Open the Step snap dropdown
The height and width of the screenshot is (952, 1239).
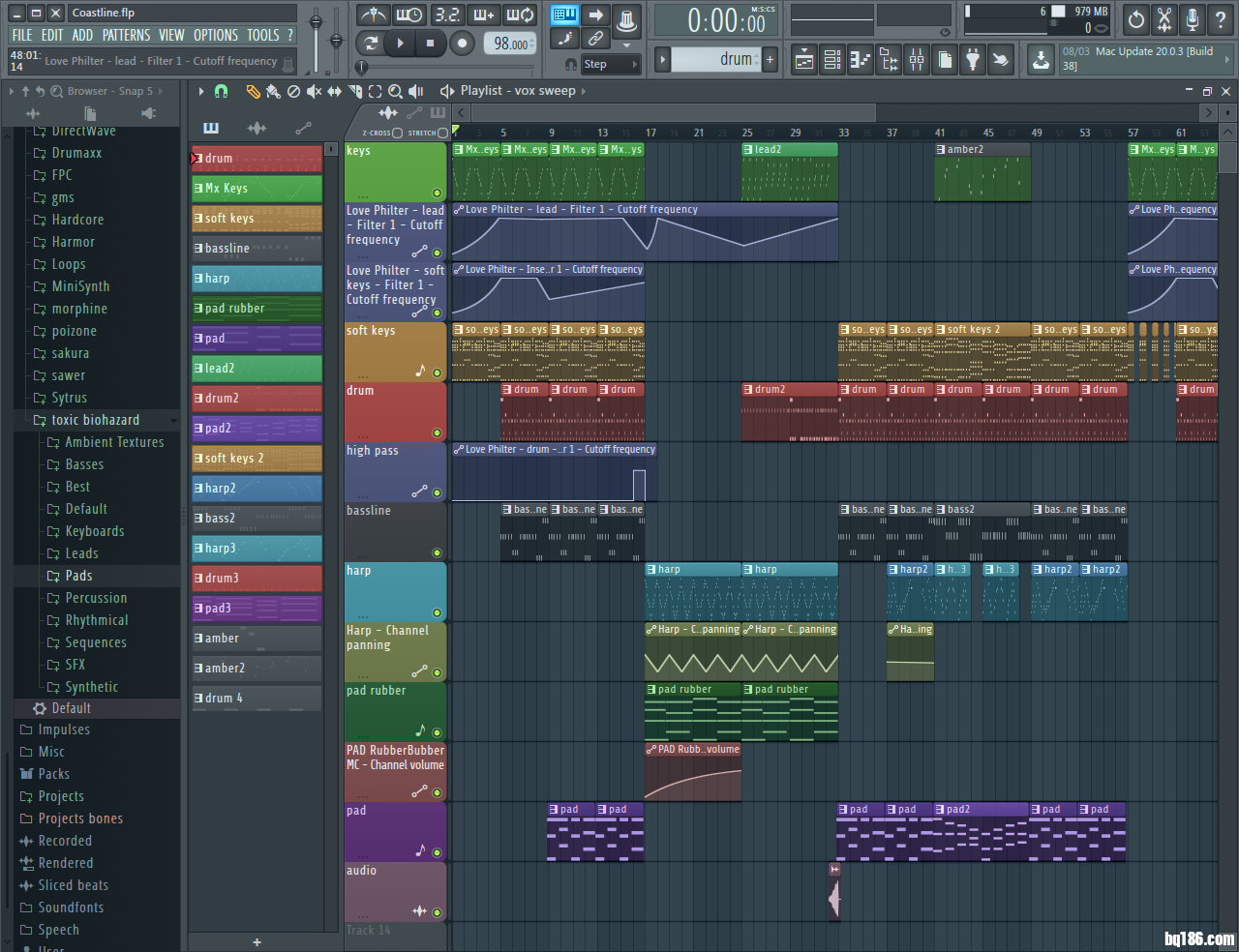(x=611, y=64)
